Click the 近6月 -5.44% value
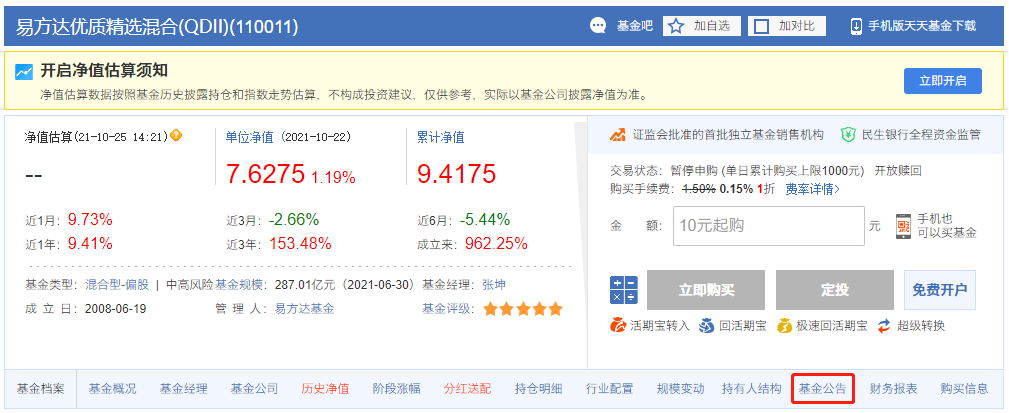 coord(485,219)
